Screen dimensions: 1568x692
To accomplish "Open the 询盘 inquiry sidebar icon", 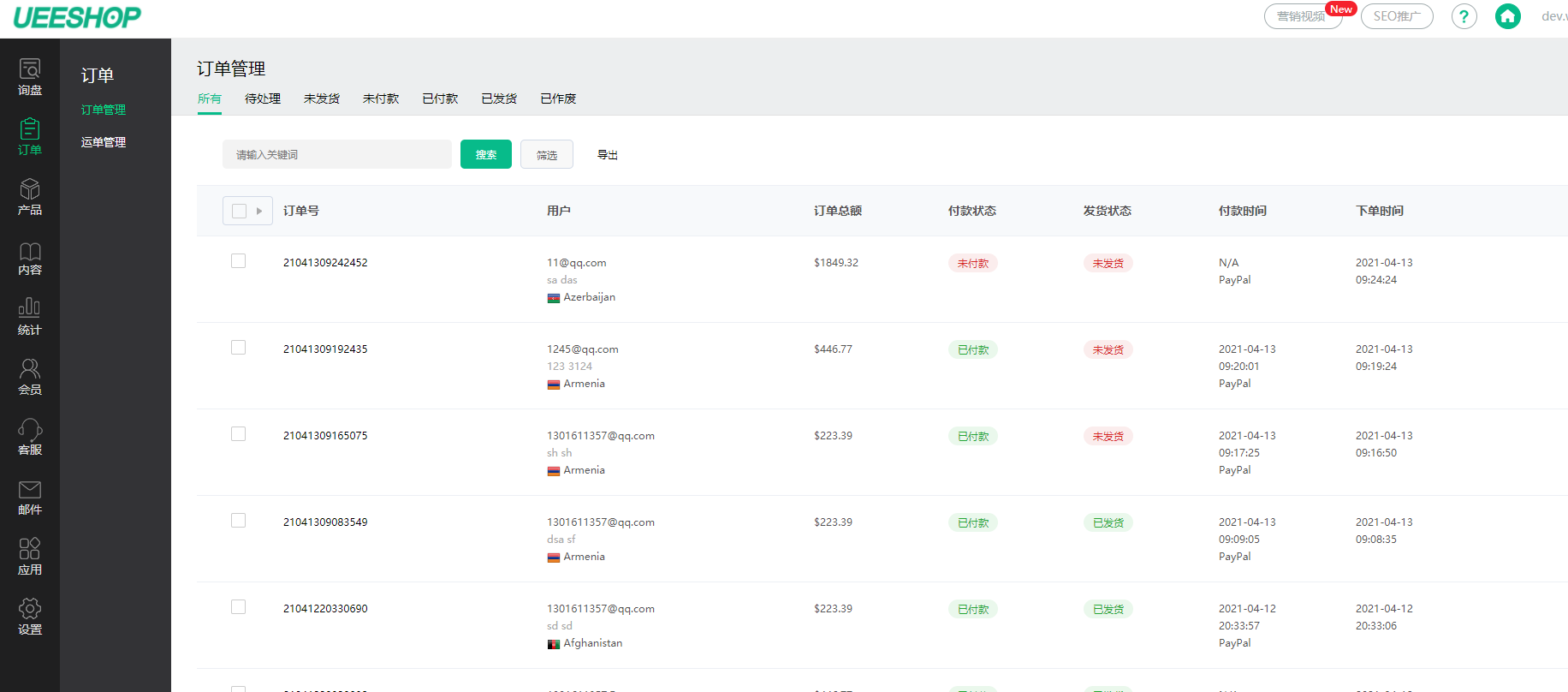I will click(x=30, y=77).
